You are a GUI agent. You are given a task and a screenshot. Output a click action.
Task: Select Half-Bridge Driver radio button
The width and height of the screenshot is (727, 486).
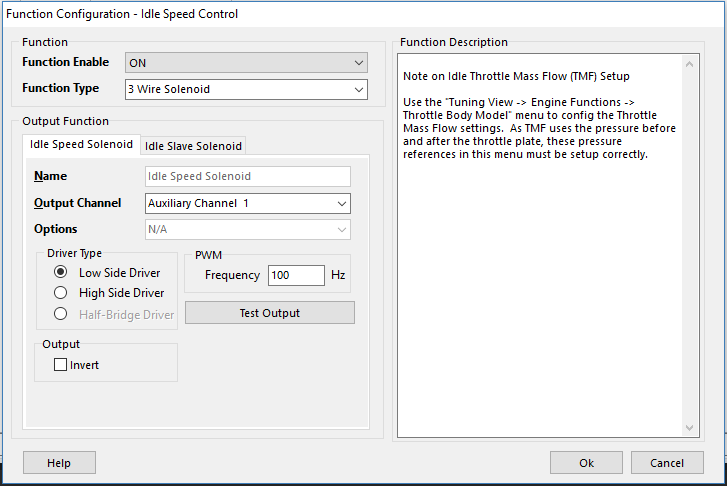pos(60,314)
